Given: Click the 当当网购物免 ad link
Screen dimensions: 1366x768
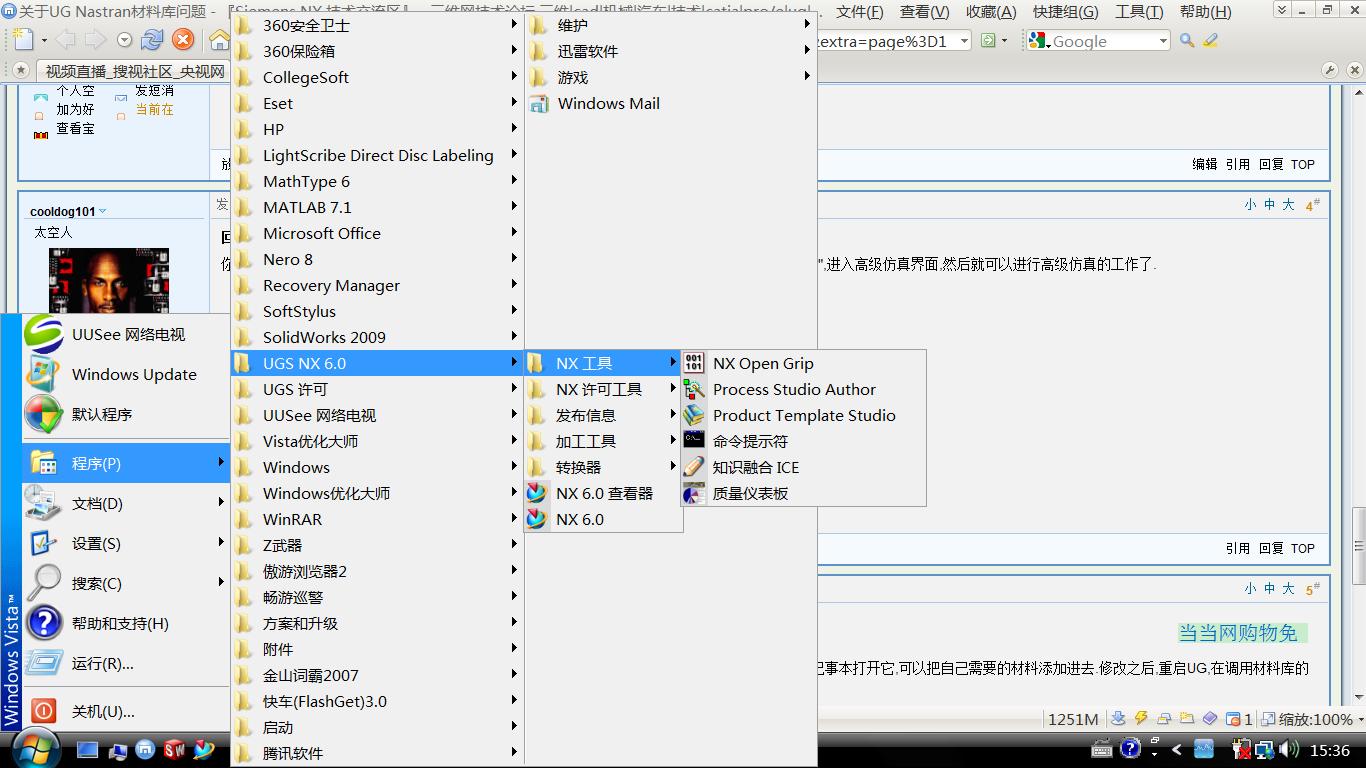Looking at the screenshot, I should (x=1238, y=633).
